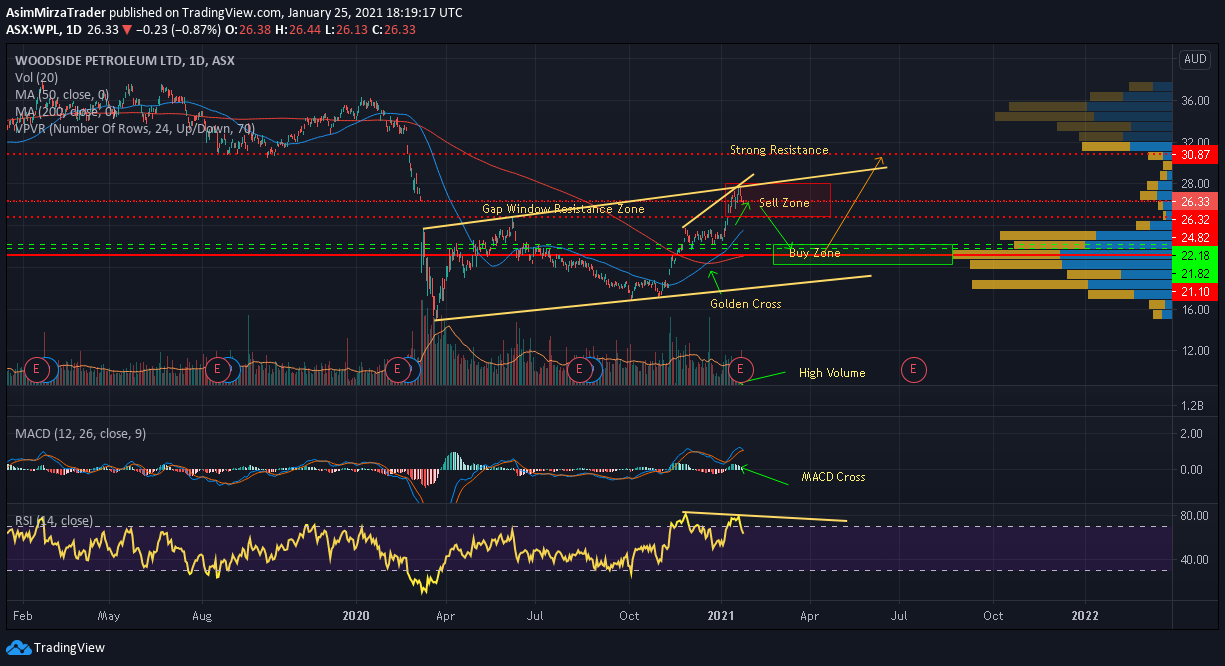
Task: Select the Strong Resistance annotation text
Action: coord(779,150)
